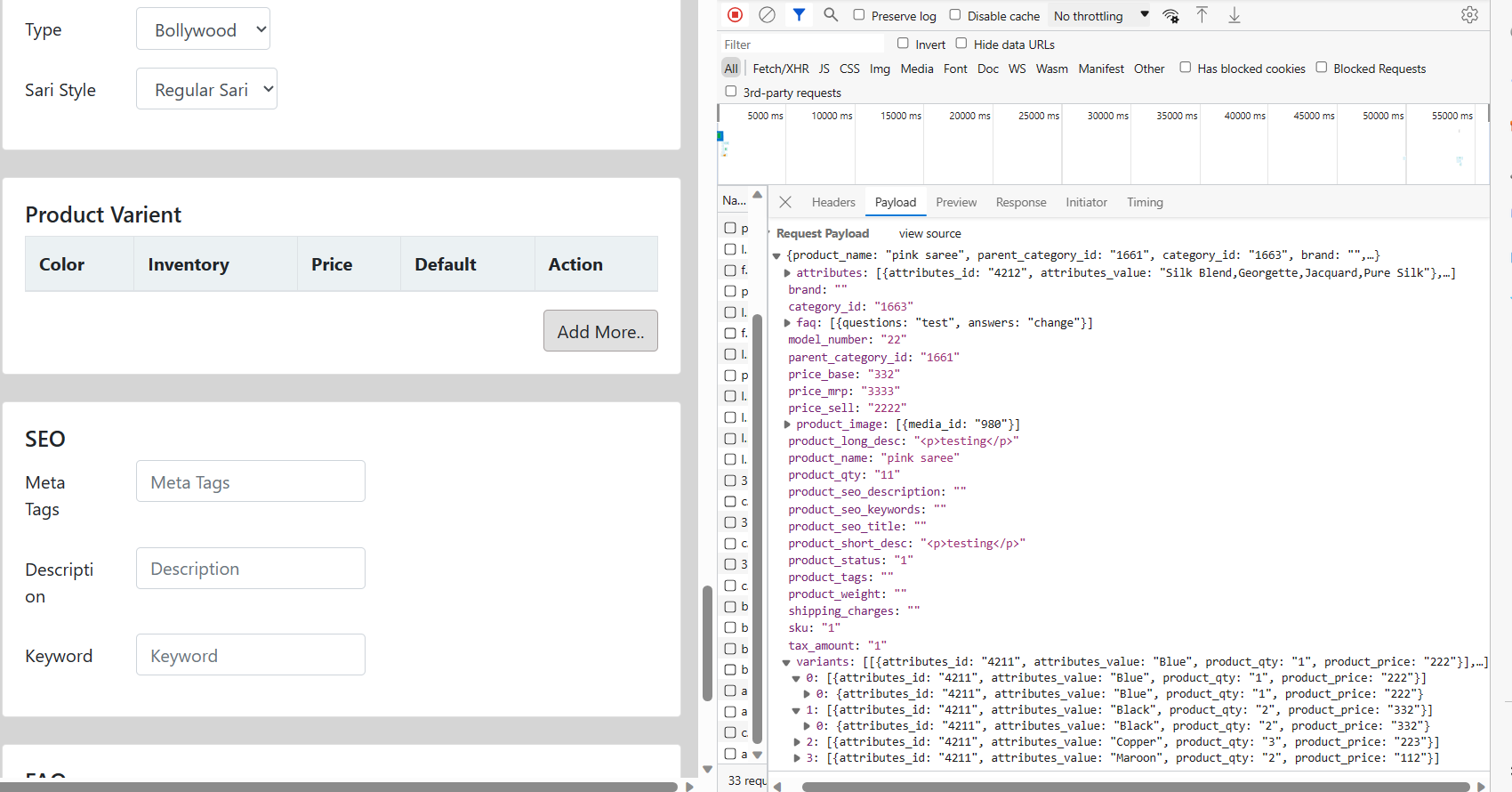
Task: Check Has blocked cookies box
Action: pyautogui.click(x=1185, y=67)
